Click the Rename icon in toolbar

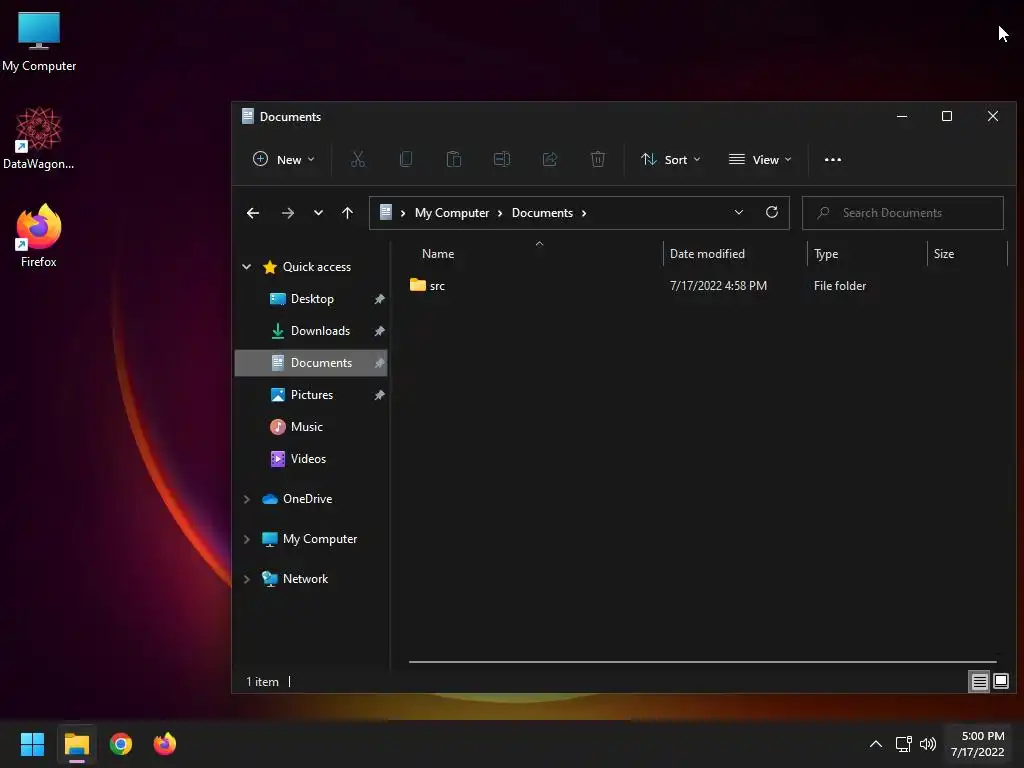tap(502, 159)
